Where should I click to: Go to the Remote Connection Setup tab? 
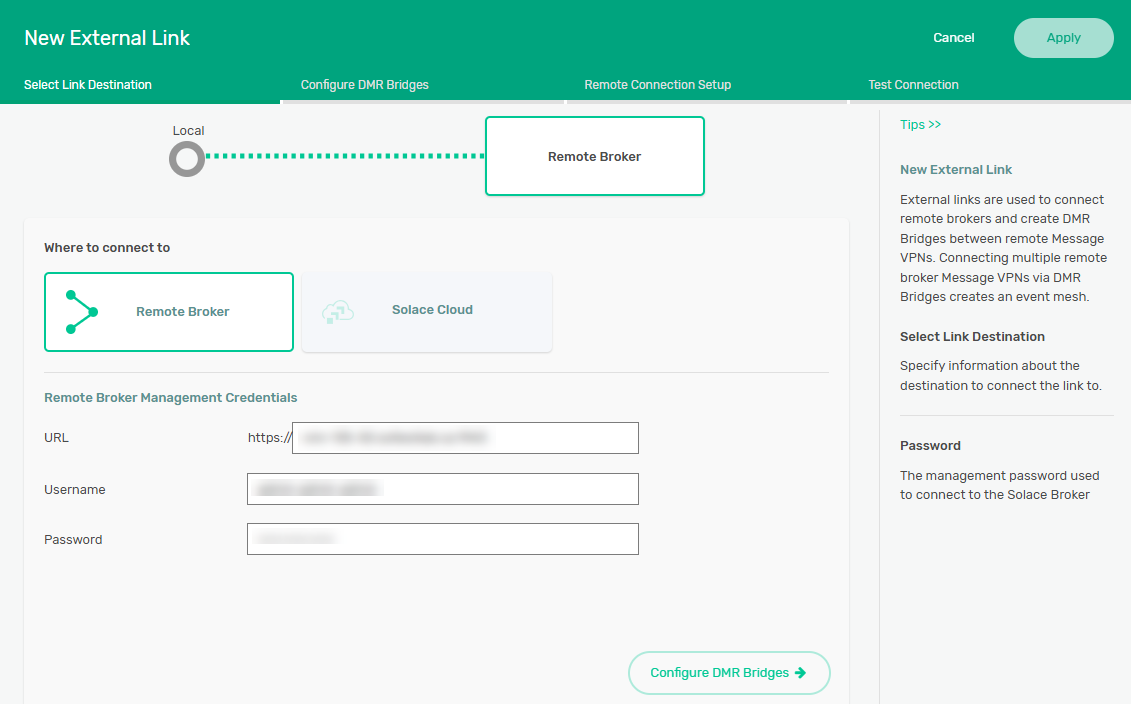pyautogui.click(x=657, y=85)
